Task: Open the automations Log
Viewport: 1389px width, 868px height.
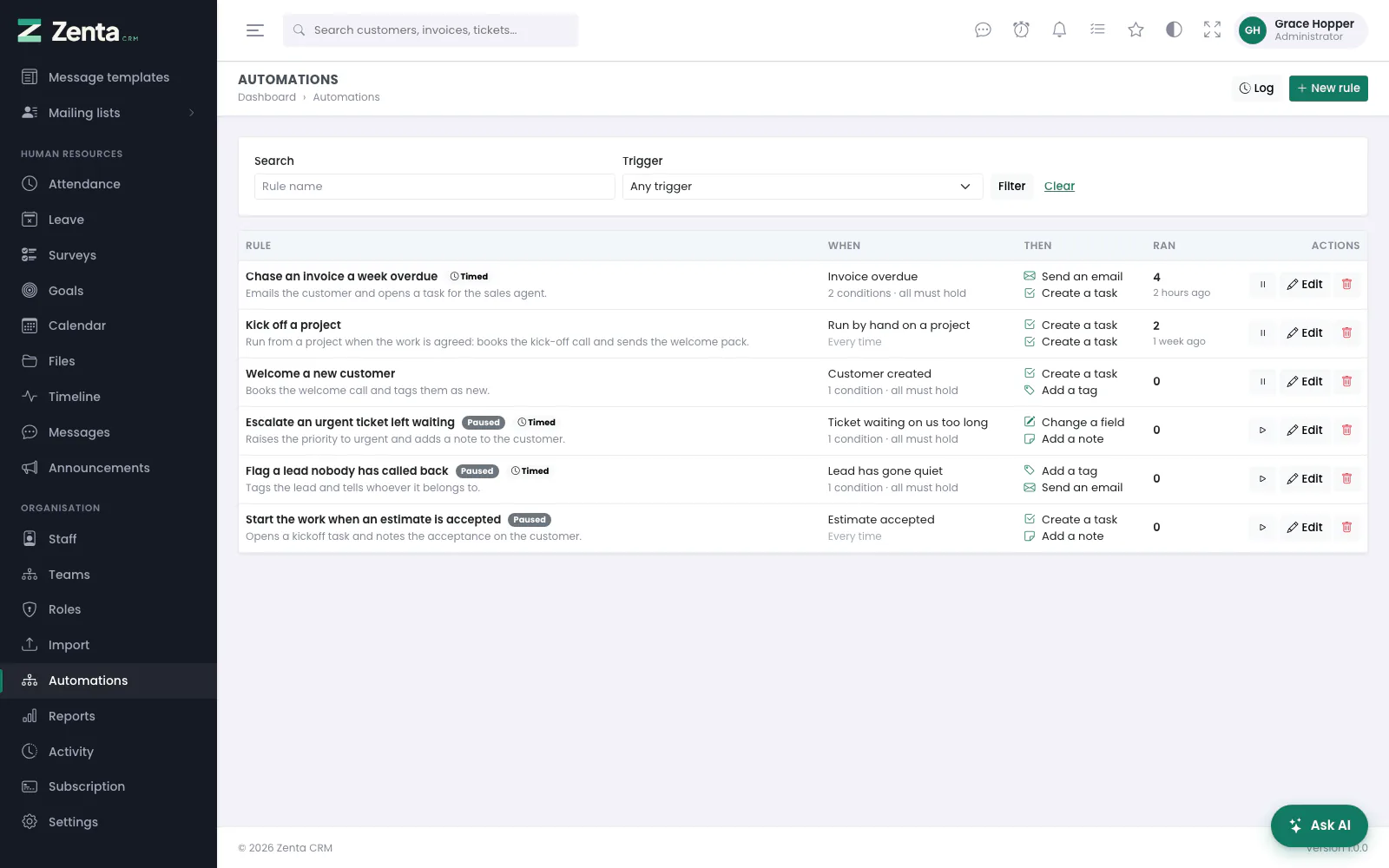Action: pos(1256,89)
